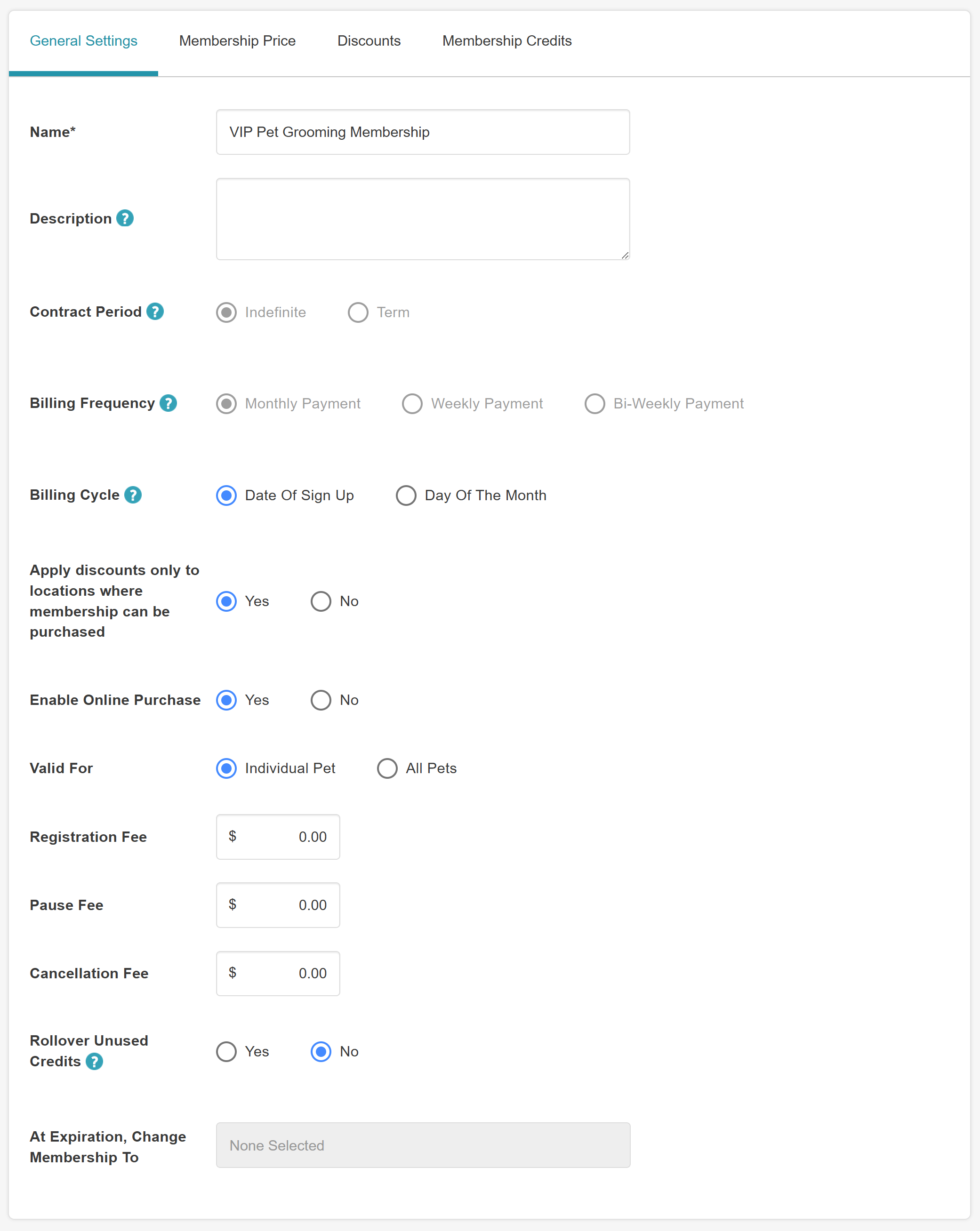This screenshot has width=980, height=1231.
Task: Click the Cancellation Fee amount field
Action: 278,974
